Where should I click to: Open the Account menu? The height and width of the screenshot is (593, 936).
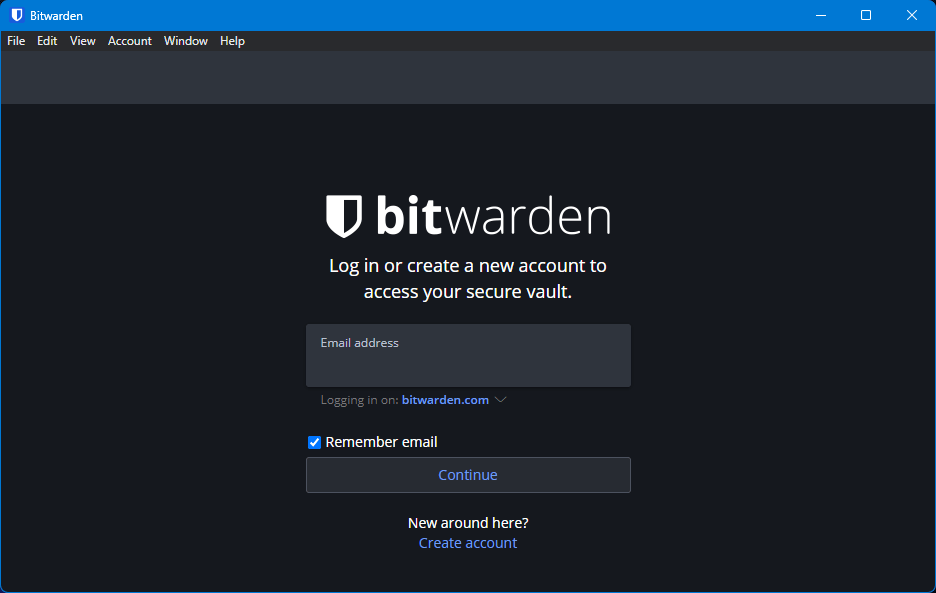pos(129,41)
